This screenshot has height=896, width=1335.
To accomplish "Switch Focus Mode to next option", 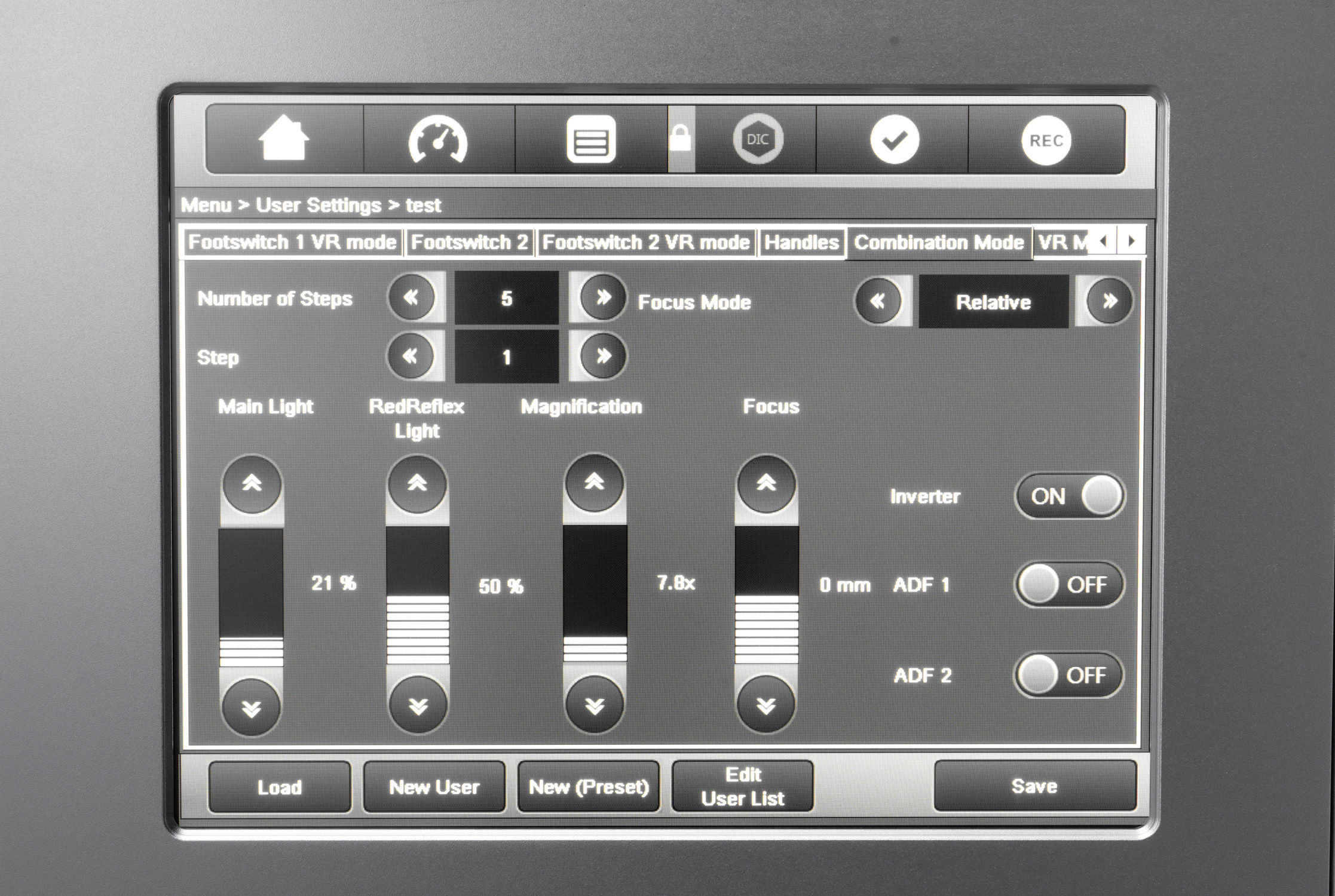I will point(1109,300).
